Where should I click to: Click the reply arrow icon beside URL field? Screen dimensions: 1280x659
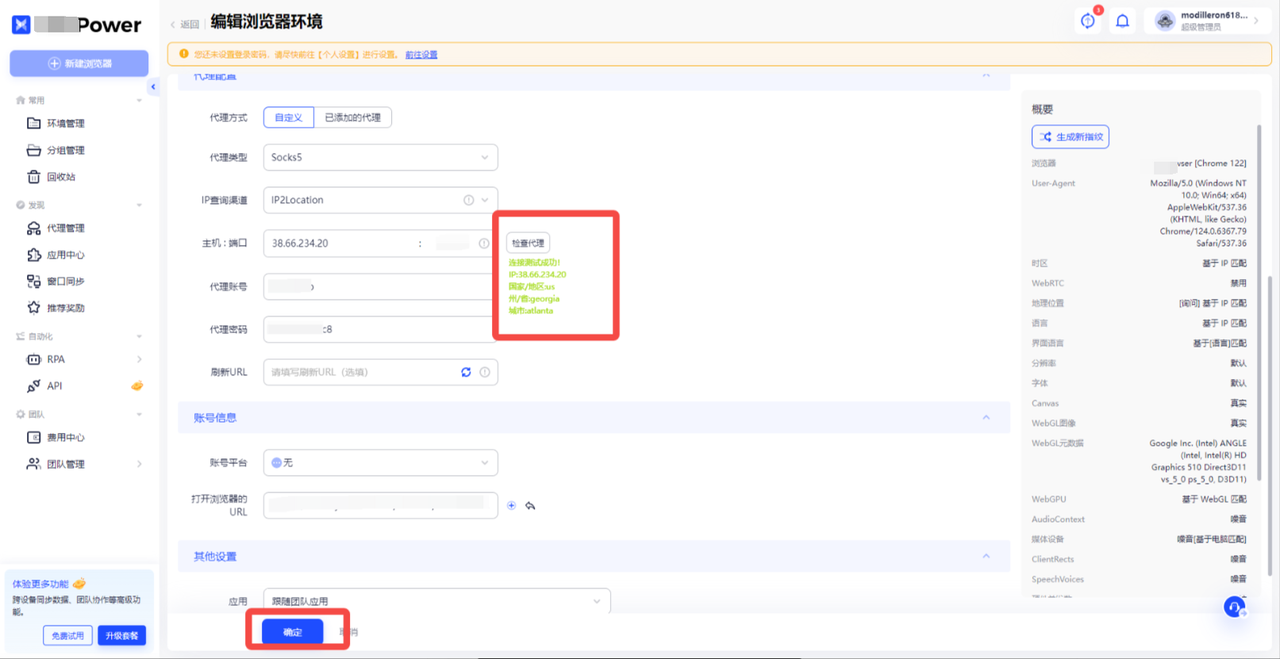530,505
